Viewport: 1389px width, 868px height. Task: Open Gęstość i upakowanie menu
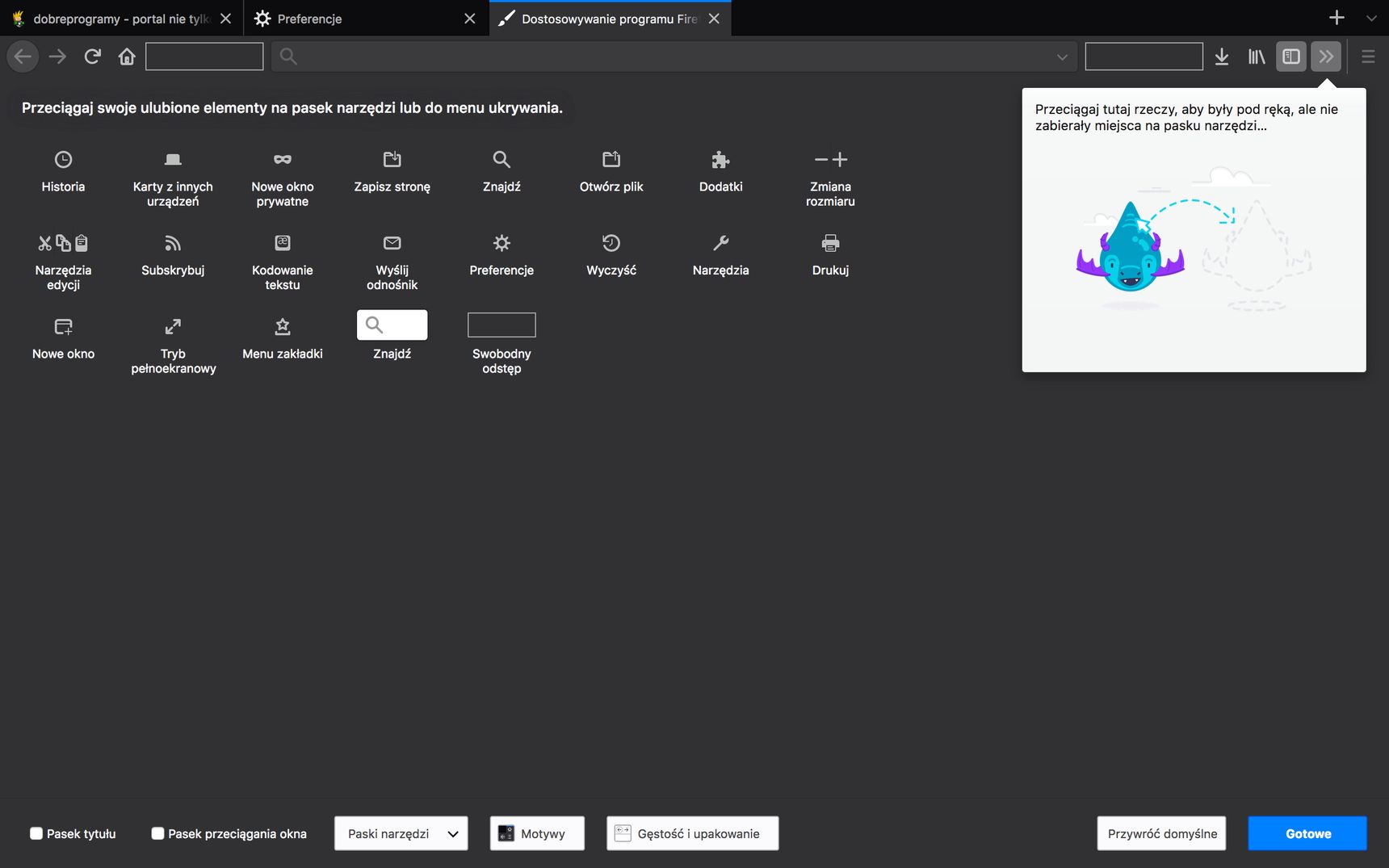tap(693, 833)
